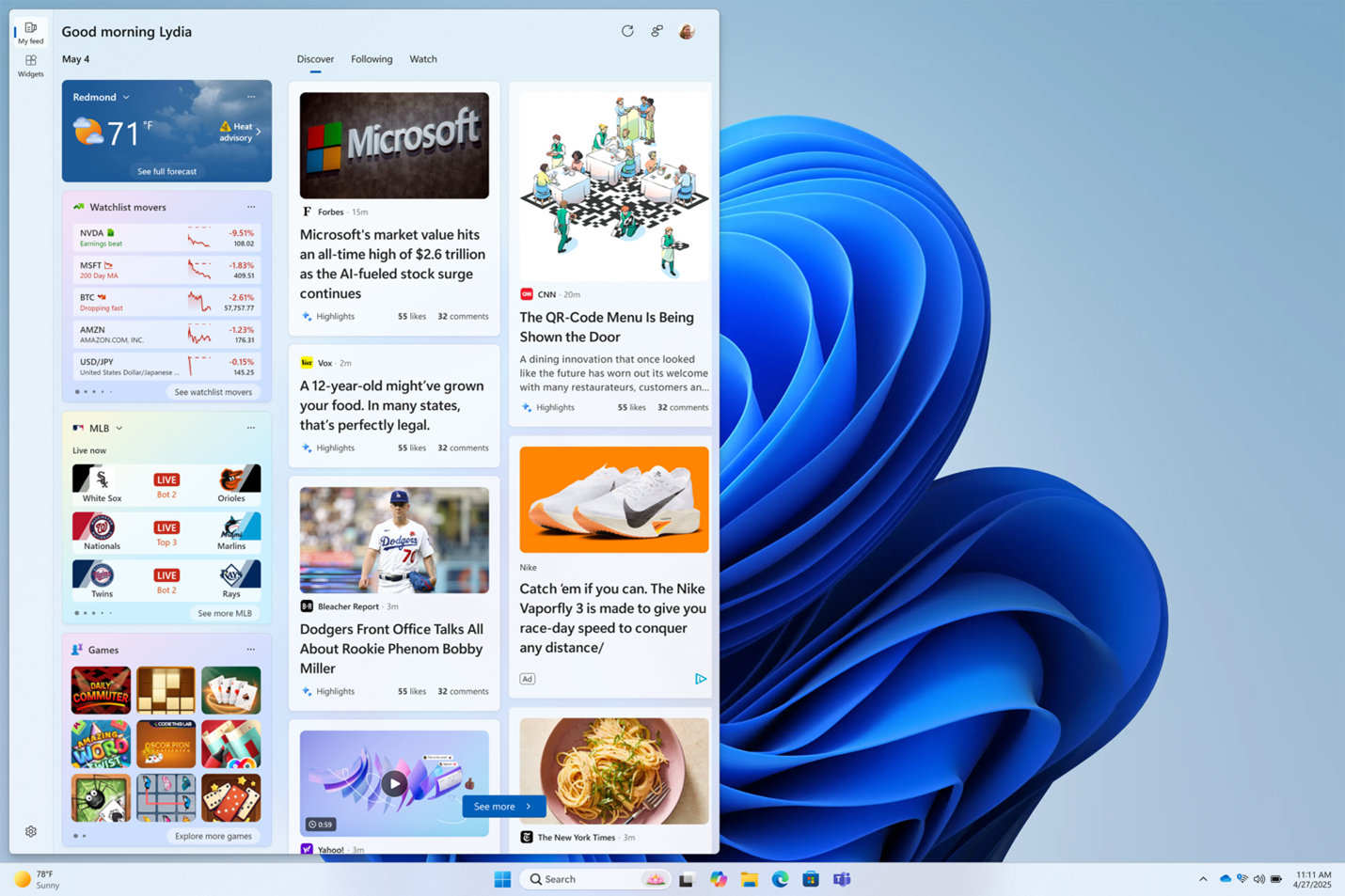The width and height of the screenshot is (1345, 896).
Task: Open Microsoft Teams from the taskbar
Action: point(842,879)
